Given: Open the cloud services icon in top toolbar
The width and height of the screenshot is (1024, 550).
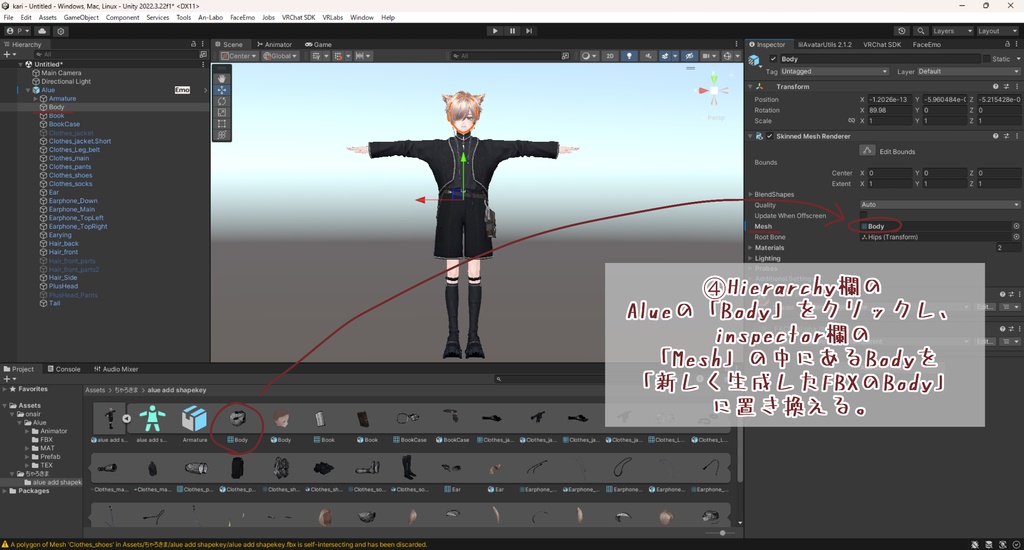Looking at the screenshot, I should (42, 31).
